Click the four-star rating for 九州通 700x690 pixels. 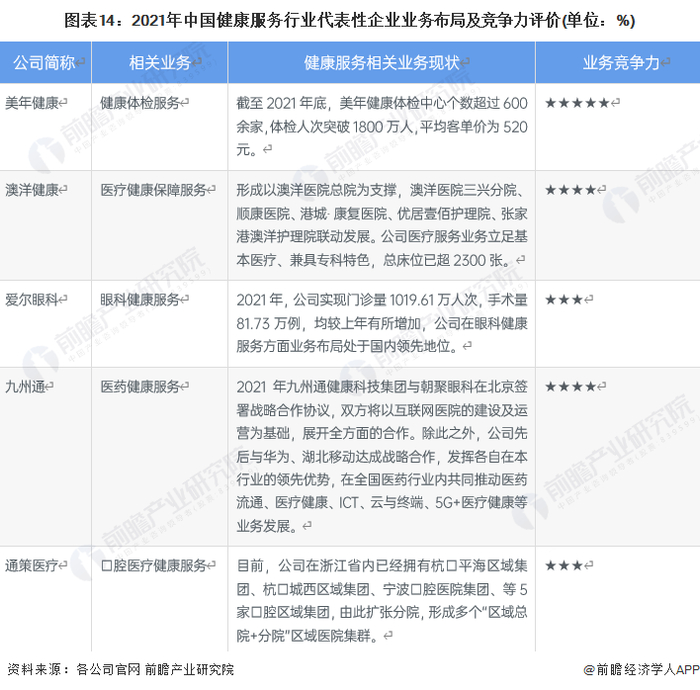[x=571, y=387]
